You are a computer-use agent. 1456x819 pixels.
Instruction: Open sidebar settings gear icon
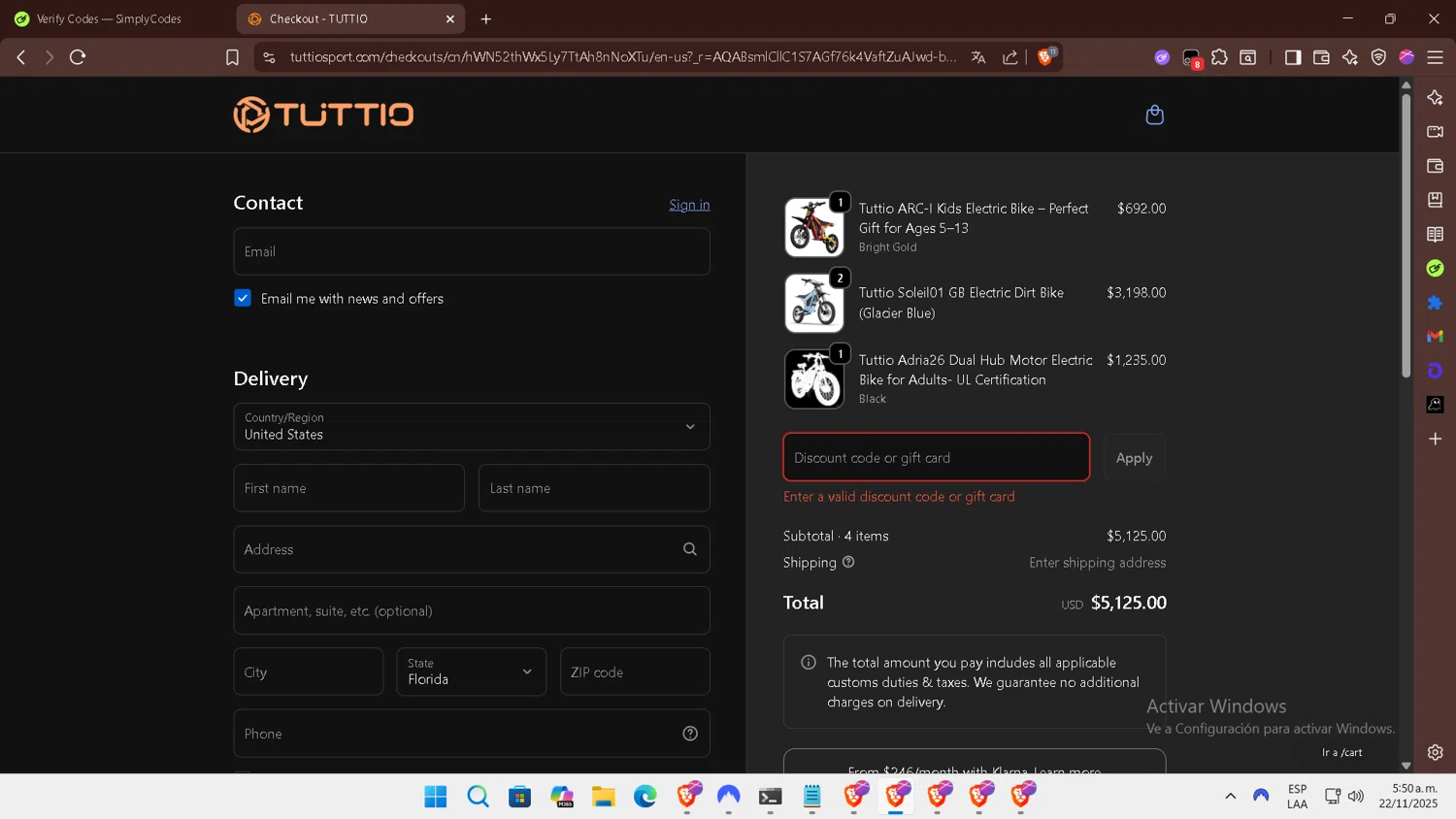click(1435, 752)
